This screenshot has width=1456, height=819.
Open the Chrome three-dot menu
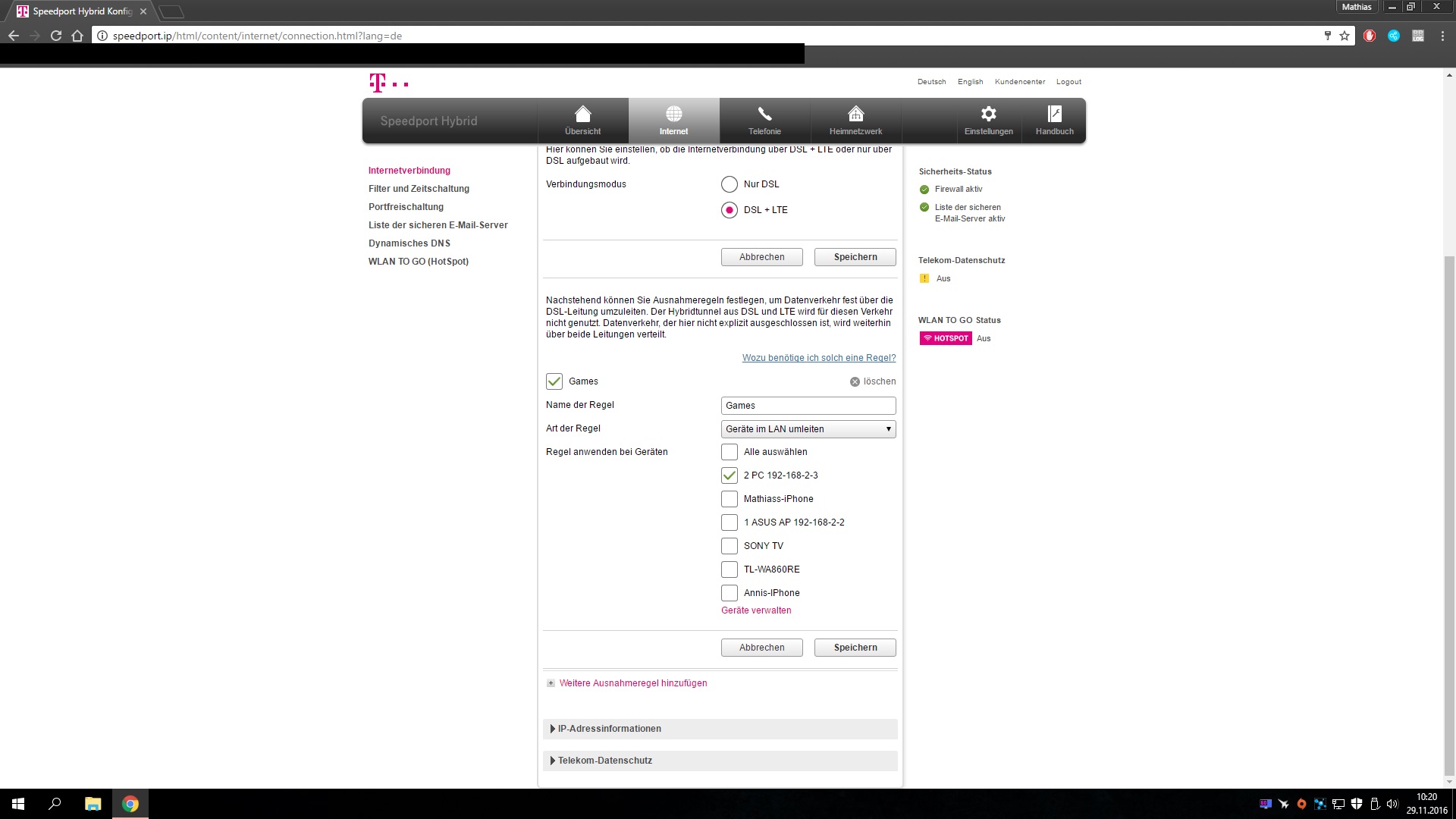(x=1442, y=36)
